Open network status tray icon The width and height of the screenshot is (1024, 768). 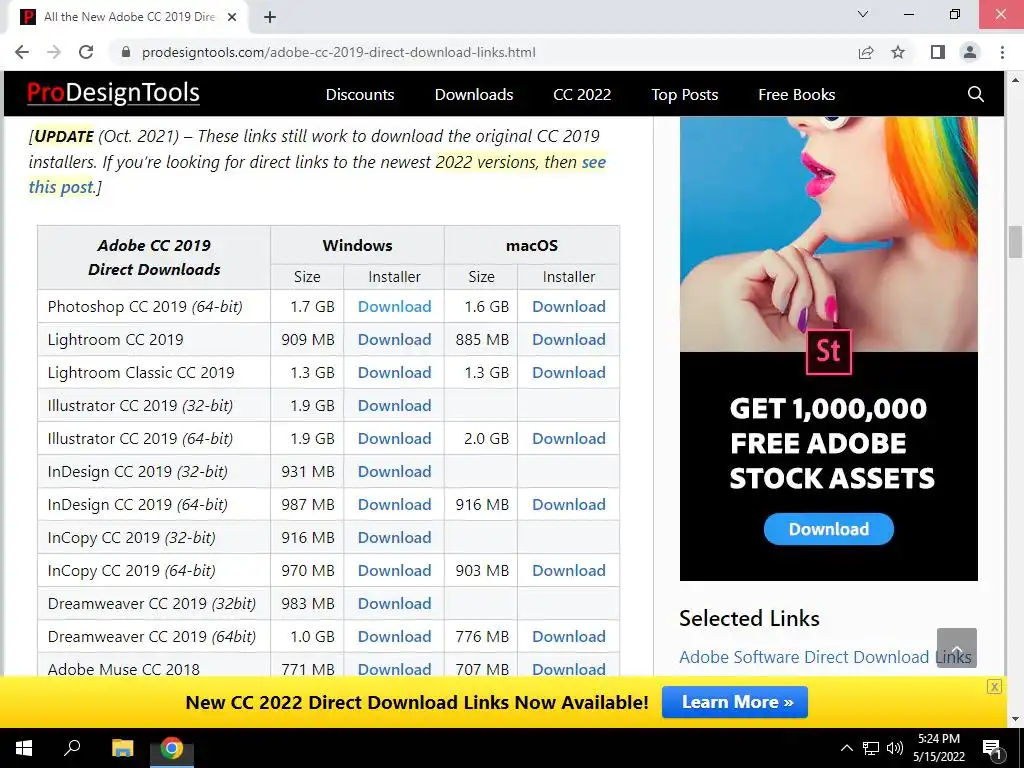point(871,748)
